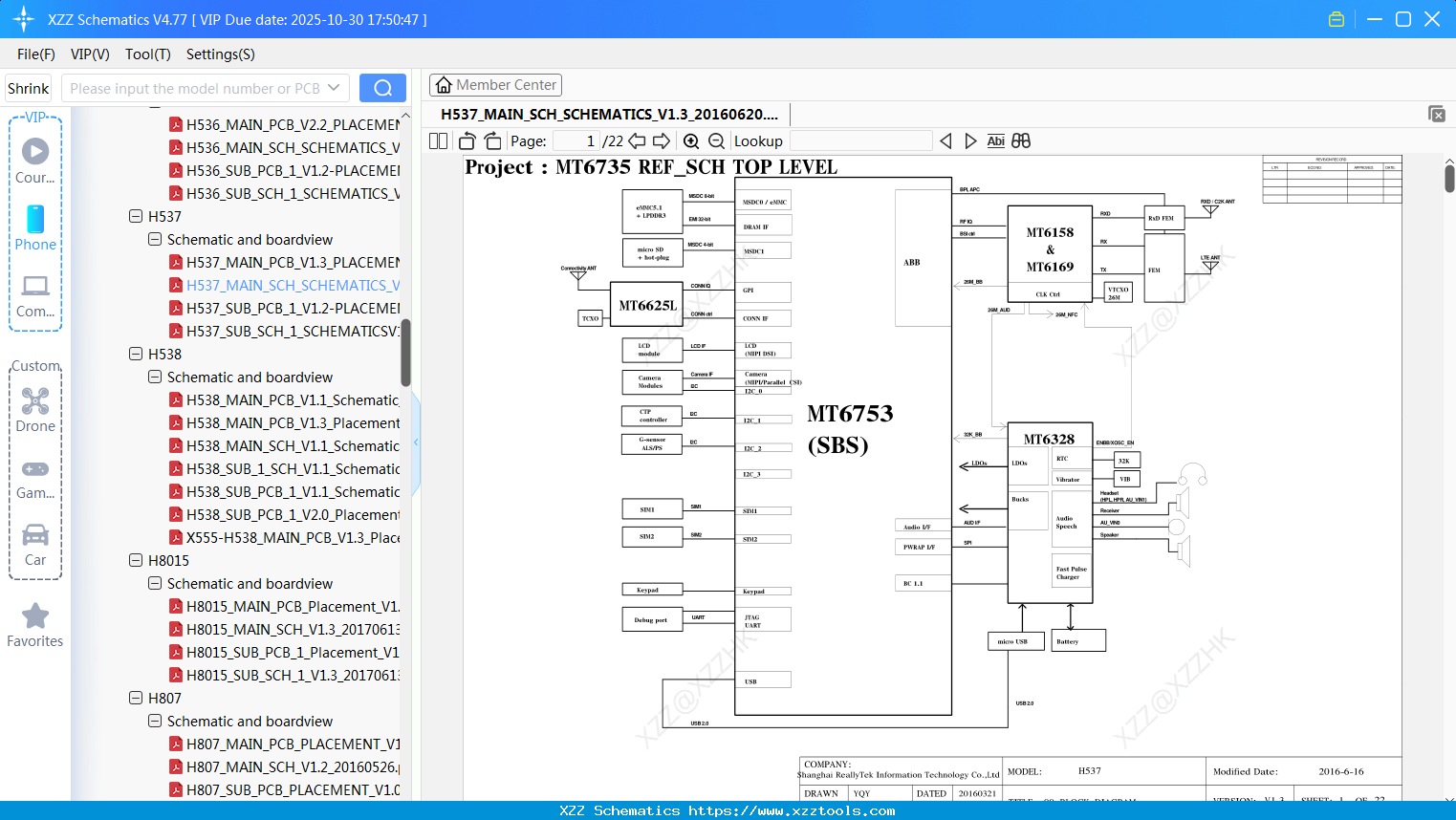Open the dual page view icon
Screen dimensions: 1456x820
[437, 140]
